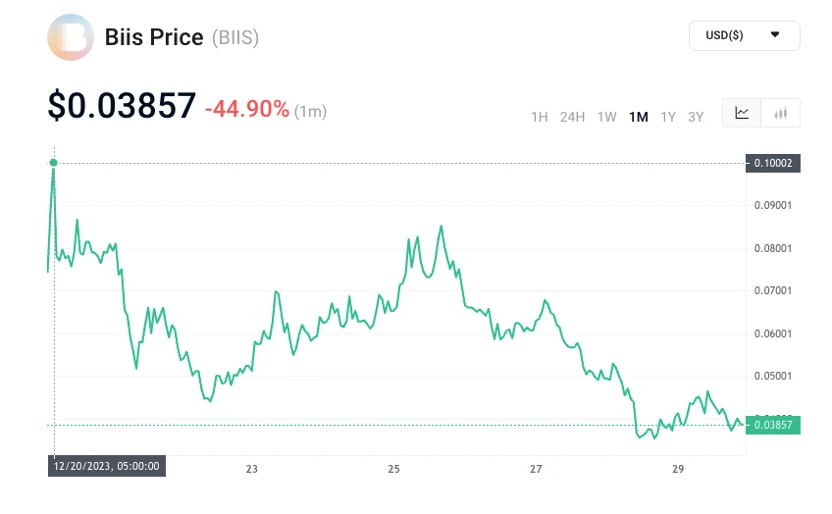Switch to candlestick chart view
The image size is (832, 514).
[x=781, y=114]
